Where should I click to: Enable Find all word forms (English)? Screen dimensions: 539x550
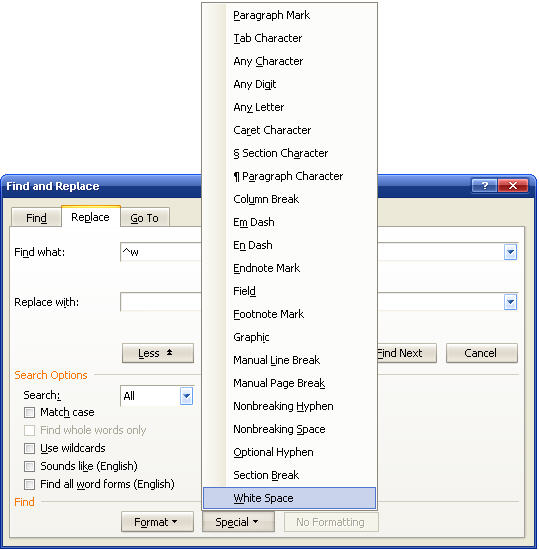[29, 484]
